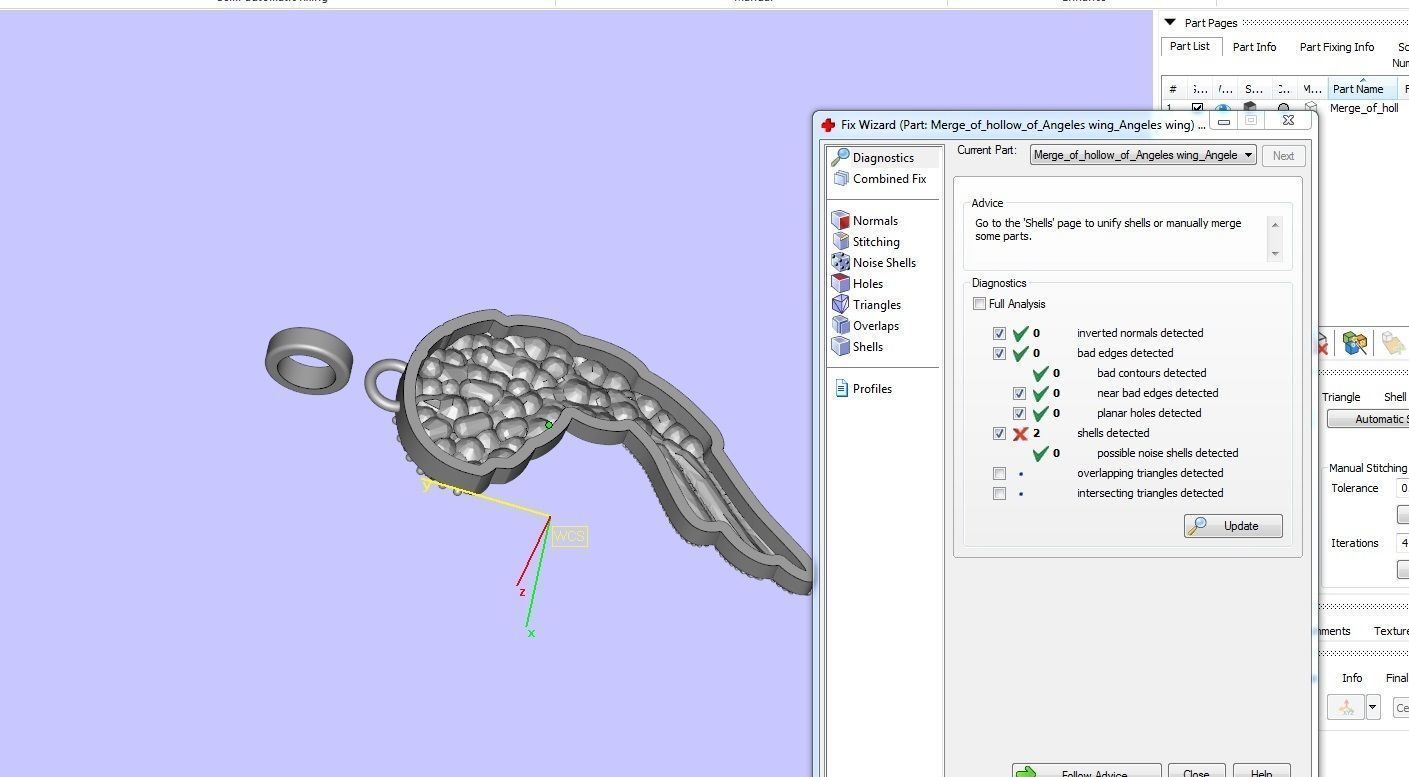
Task: Select the Triangle tab
Action: coord(1341,397)
